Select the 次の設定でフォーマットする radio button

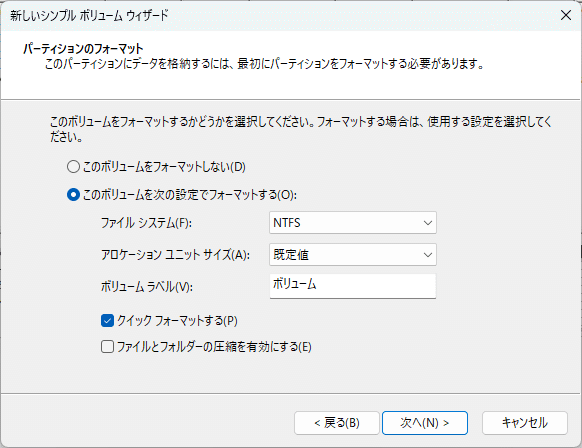pos(73,194)
